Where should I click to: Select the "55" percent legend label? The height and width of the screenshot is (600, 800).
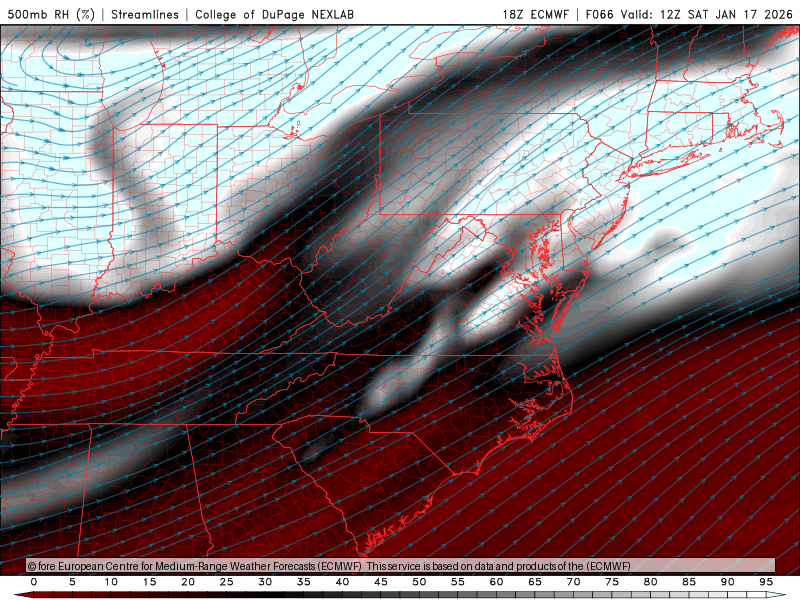click(x=458, y=582)
